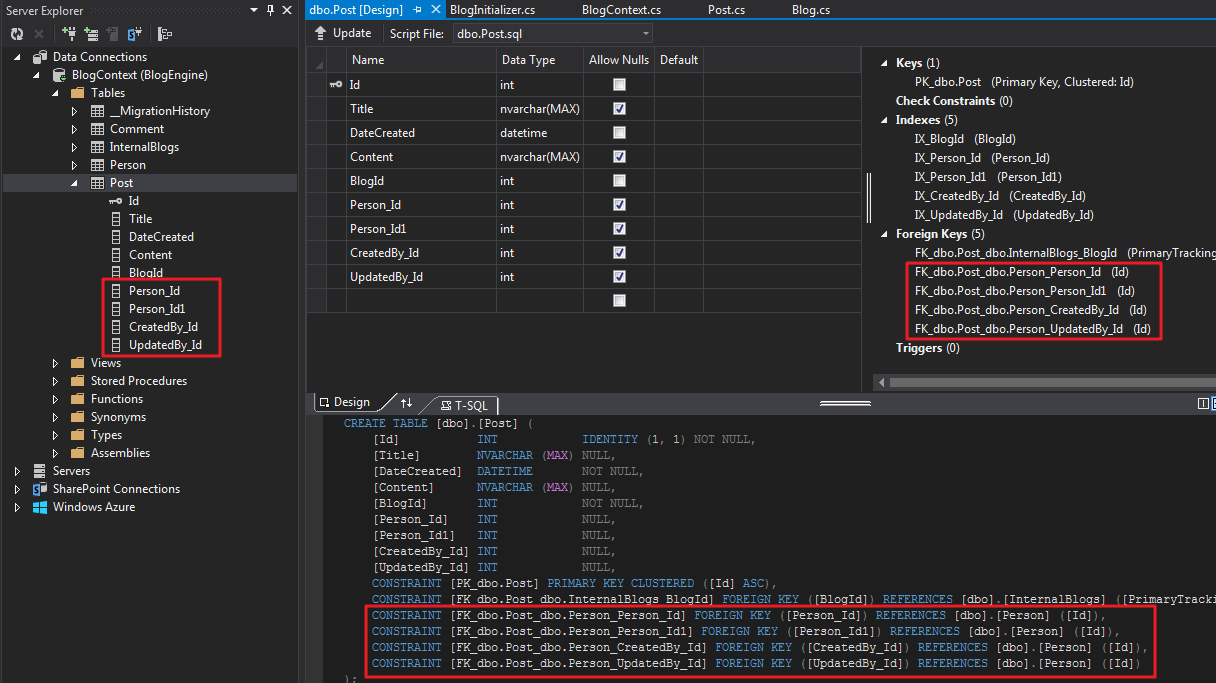Viewport: 1216px width, 683px height.
Task: Click the Update button
Action: [x=343, y=33]
